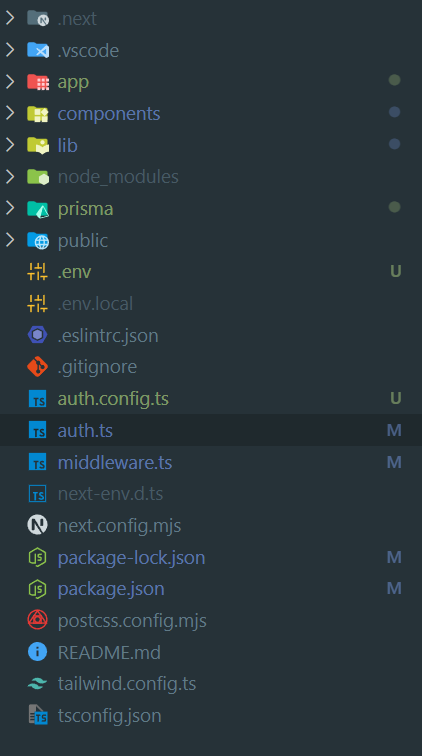The image size is (422, 756).
Task: Click the change indicator dot on lib folder
Action: [x=395, y=144]
